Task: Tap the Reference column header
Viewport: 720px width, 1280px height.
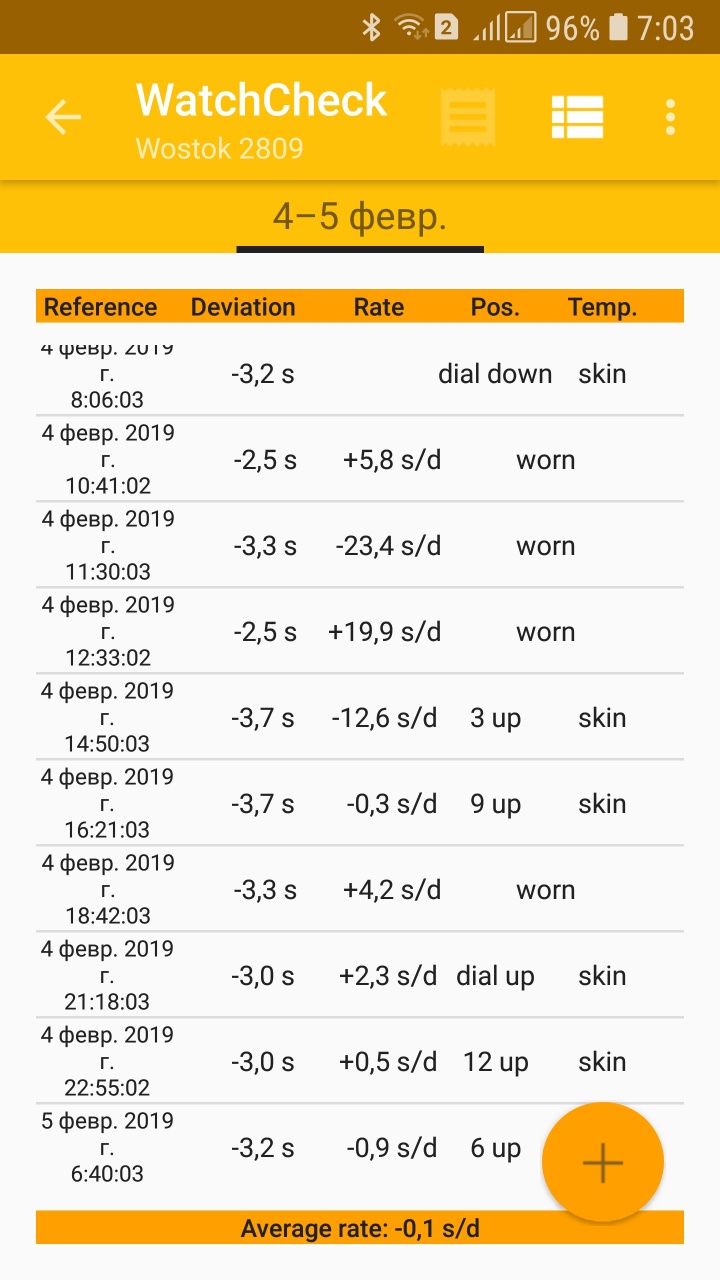Action: tap(100, 307)
